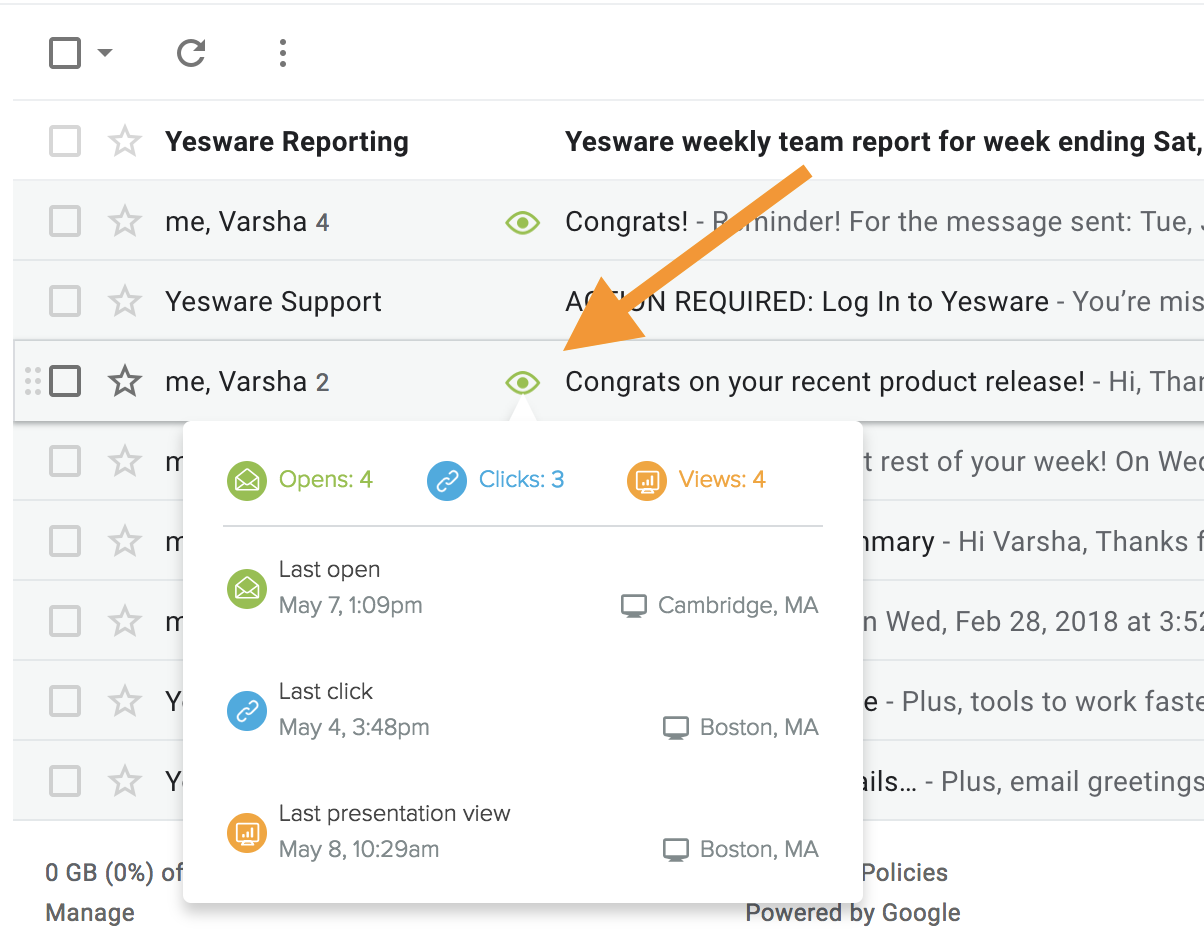Viewport: 1204px width, 943px height.
Task: Click the Manage storage link
Action: click(x=90, y=913)
